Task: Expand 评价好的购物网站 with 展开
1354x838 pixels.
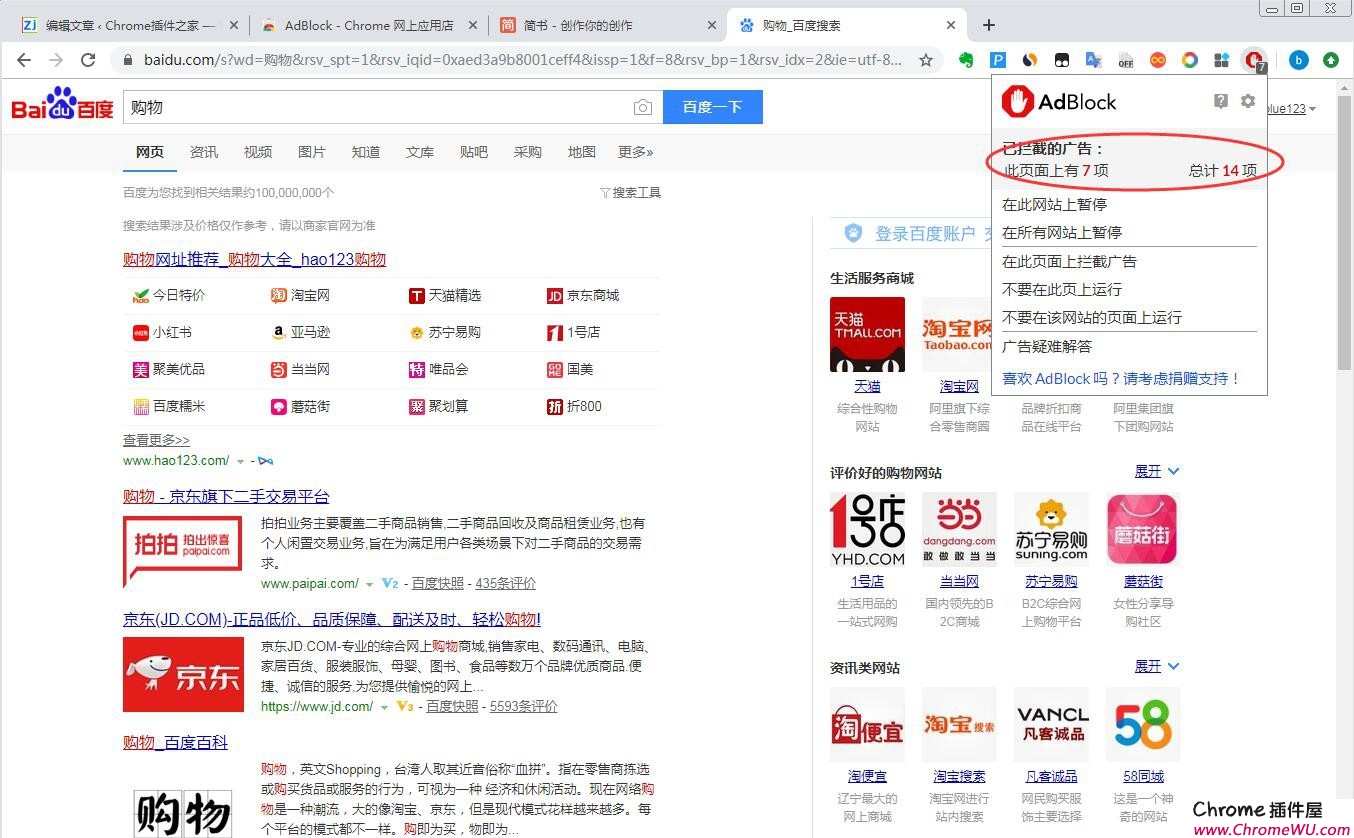Action: [1157, 471]
